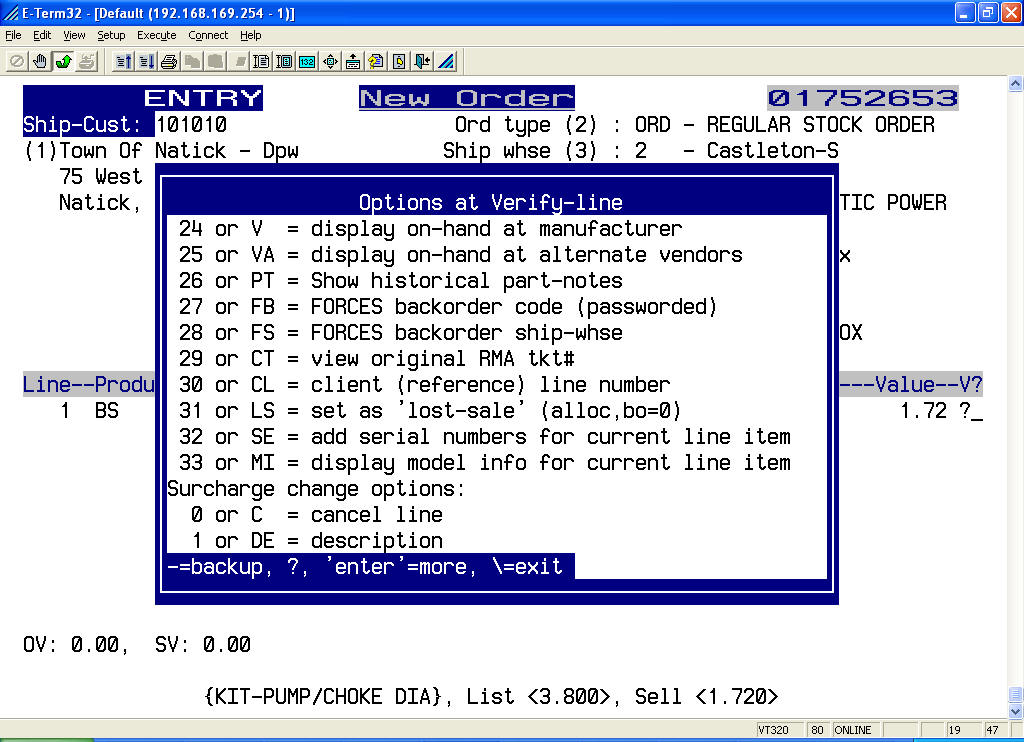The image size is (1024, 742).
Task: Click the Ship-Cust value 101010
Action: (x=191, y=124)
